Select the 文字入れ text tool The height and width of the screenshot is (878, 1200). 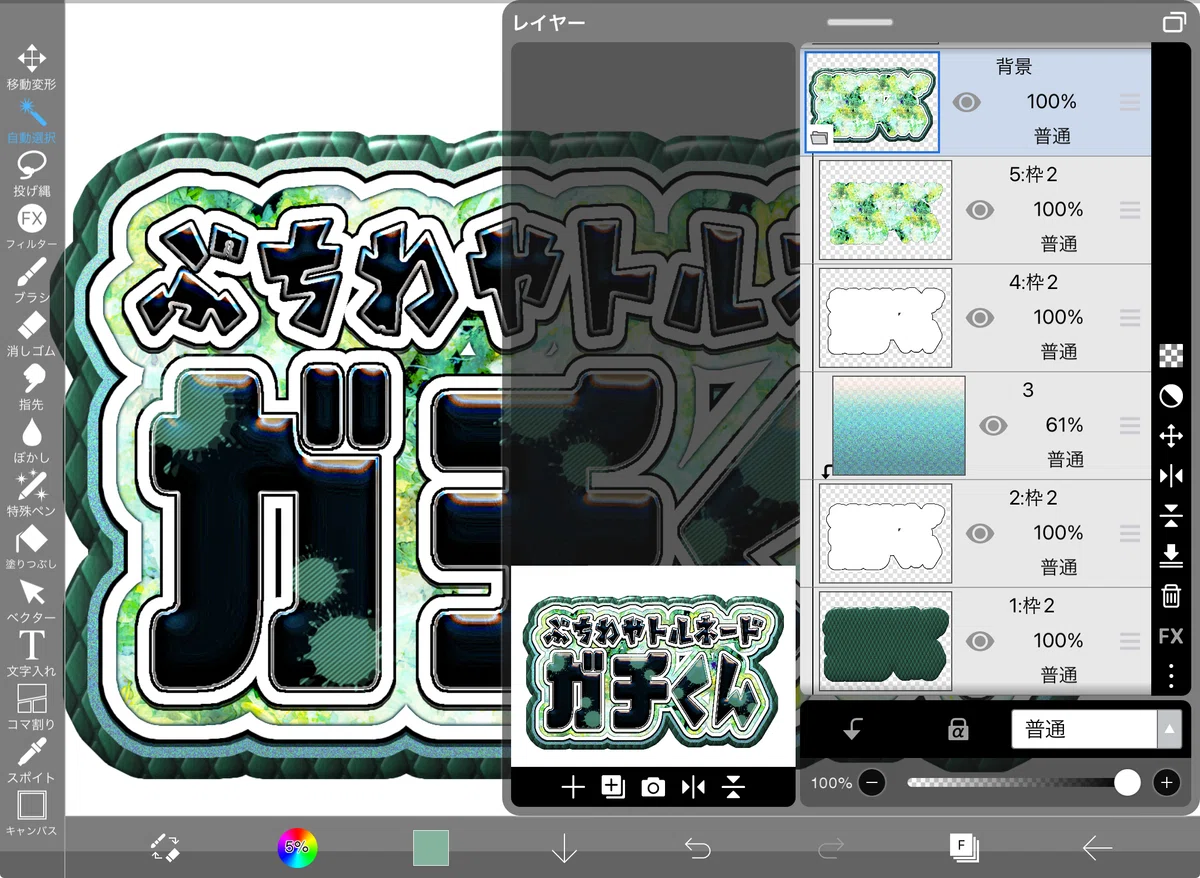tap(32, 653)
